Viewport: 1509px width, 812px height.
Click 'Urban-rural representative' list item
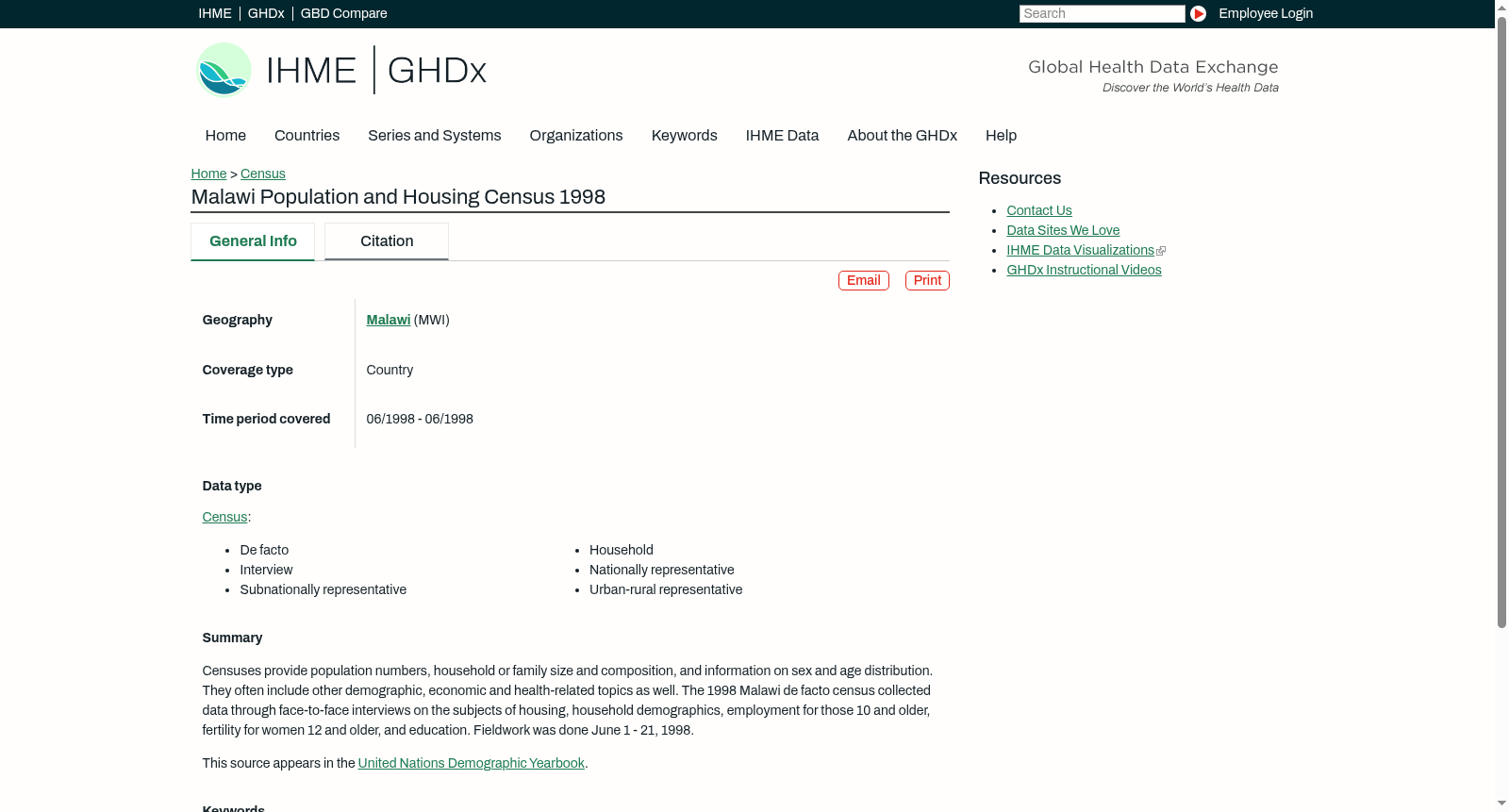[x=666, y=589]
